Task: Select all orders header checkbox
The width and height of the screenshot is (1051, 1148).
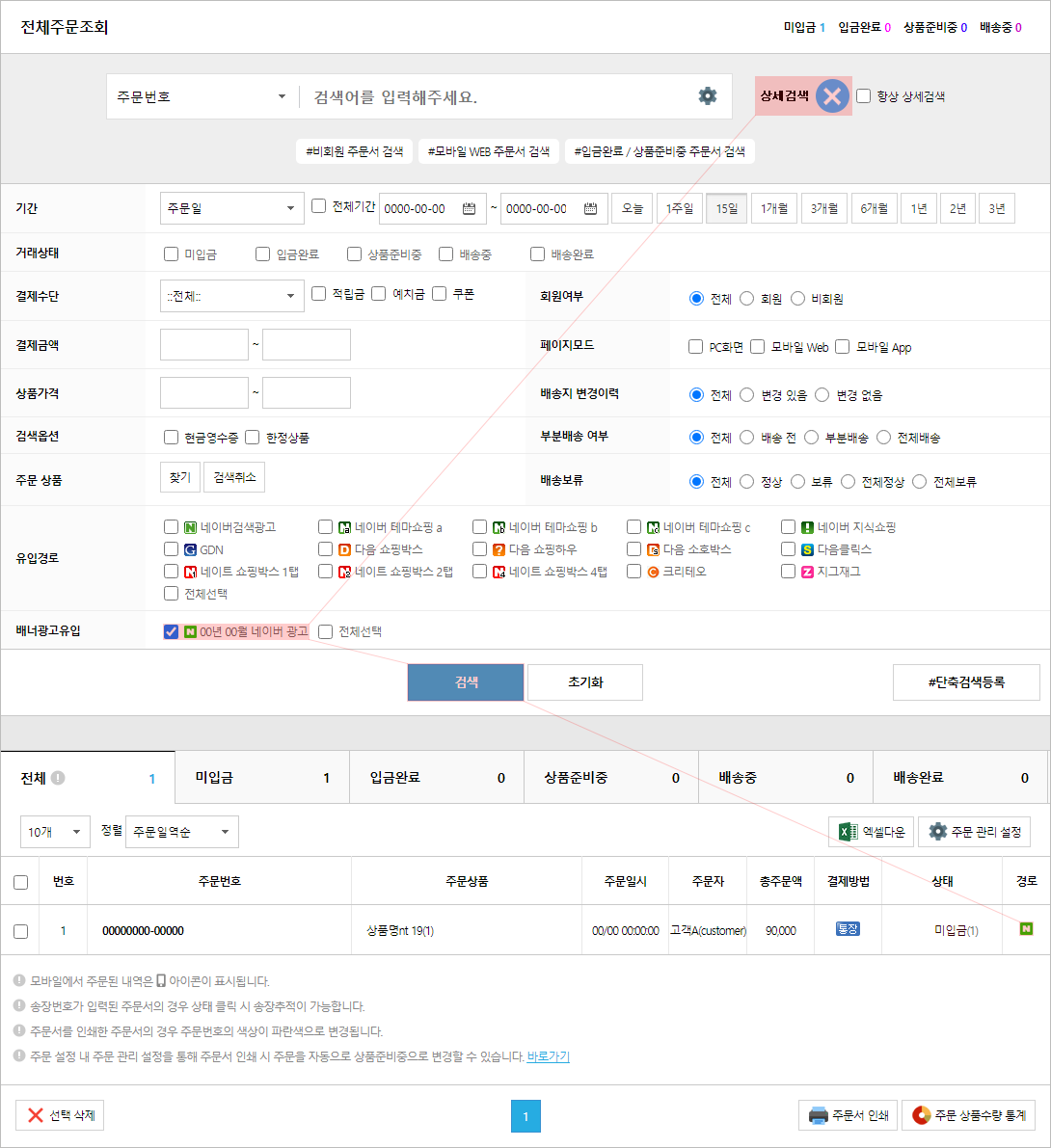Action: 21,882
